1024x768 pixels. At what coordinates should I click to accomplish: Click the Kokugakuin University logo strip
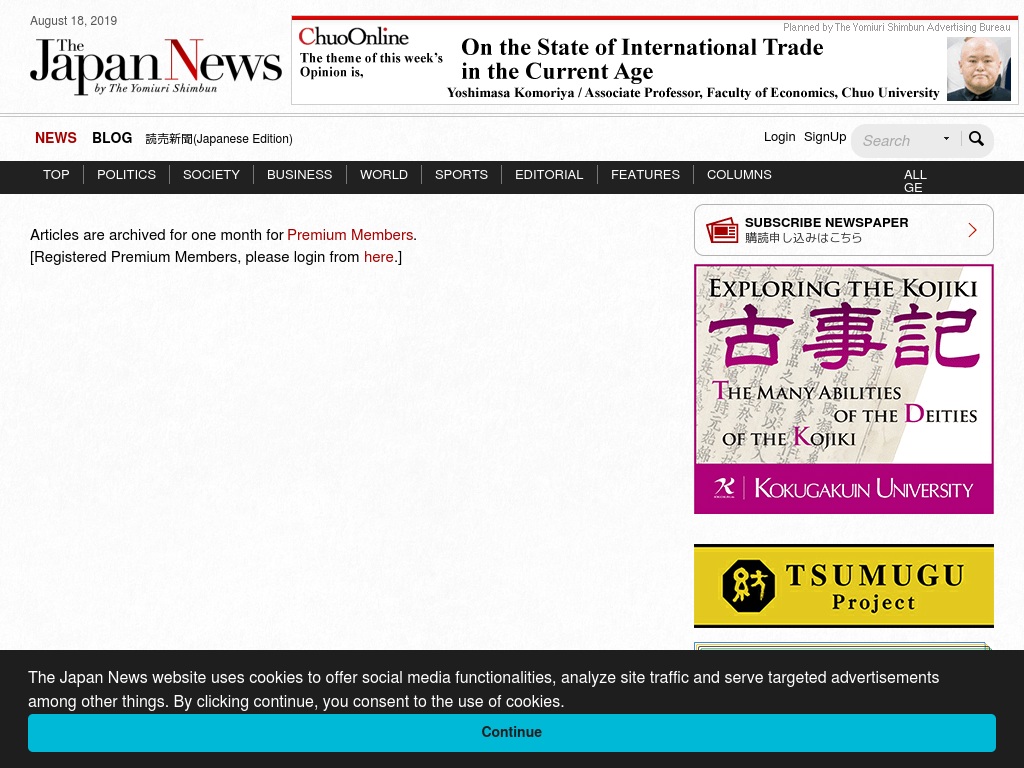pos(844,488)
